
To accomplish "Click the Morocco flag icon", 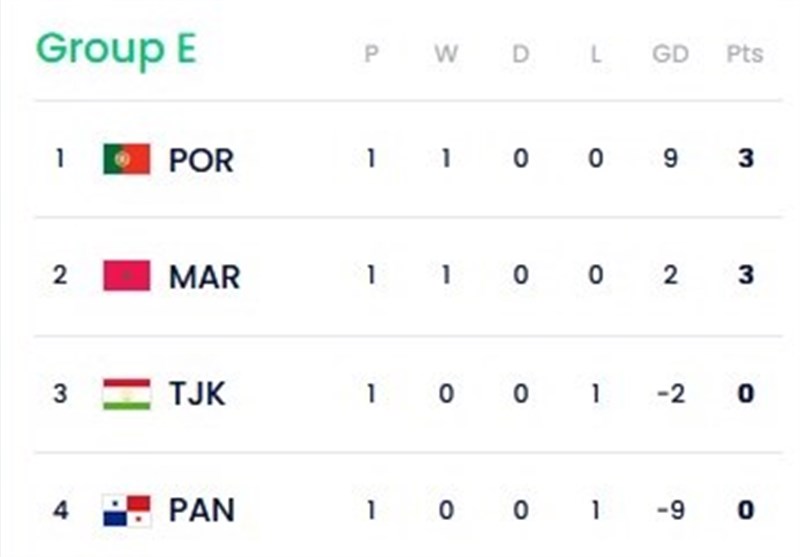I will pos(127,276).
